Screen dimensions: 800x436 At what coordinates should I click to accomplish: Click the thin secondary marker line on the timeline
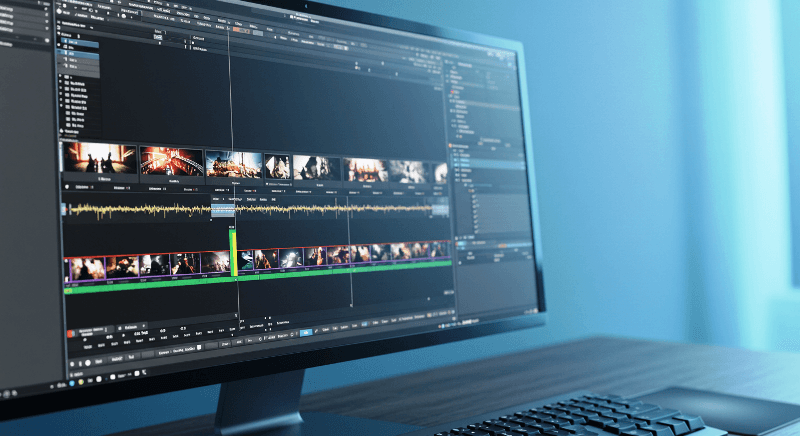click(x=349, y=250)
